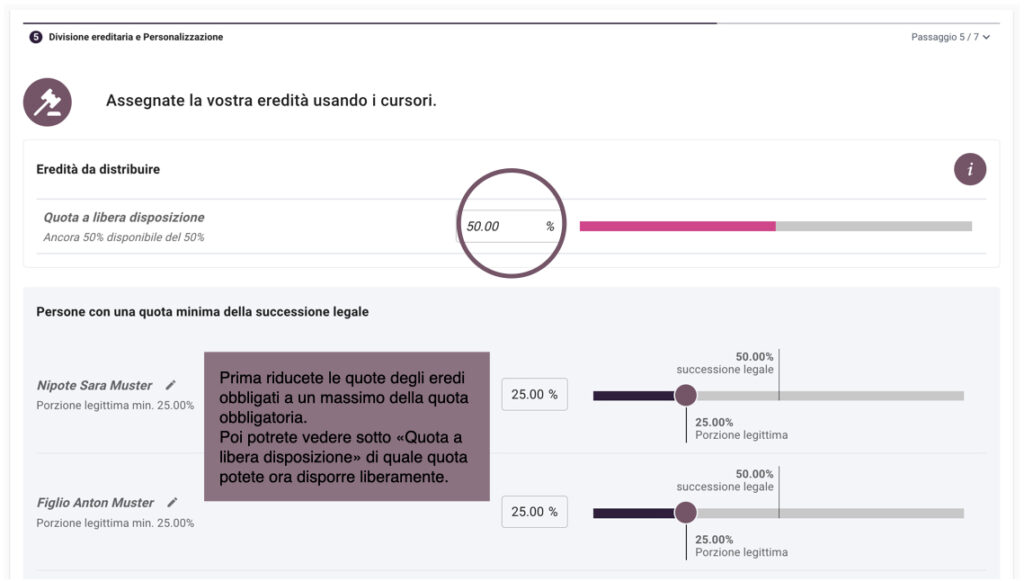Click Anton Muster's slider handle
The width and height of the screenshot is (1024, 581).
685,513
